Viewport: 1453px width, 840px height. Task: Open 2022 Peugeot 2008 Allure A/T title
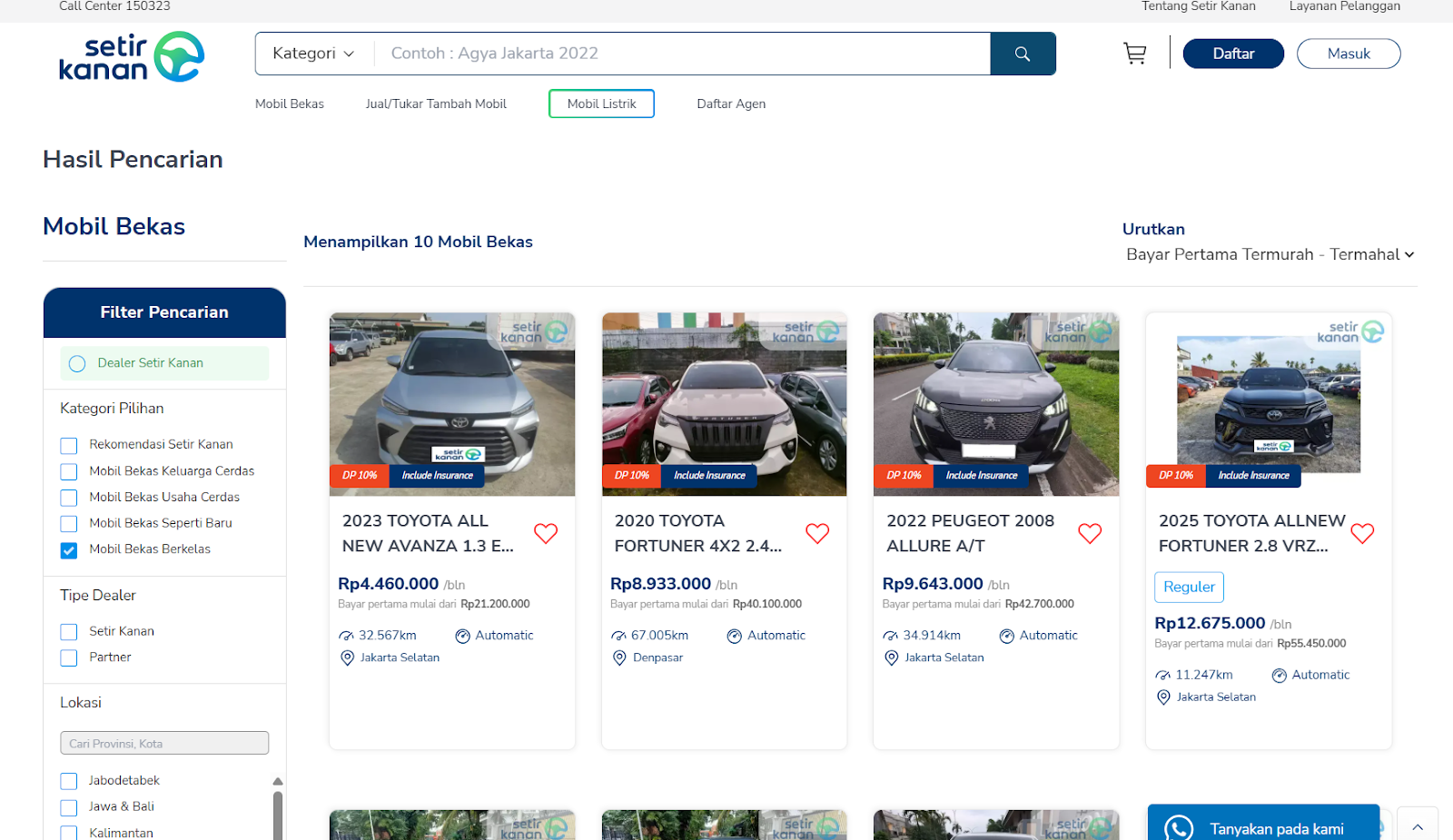pos(970,533)
